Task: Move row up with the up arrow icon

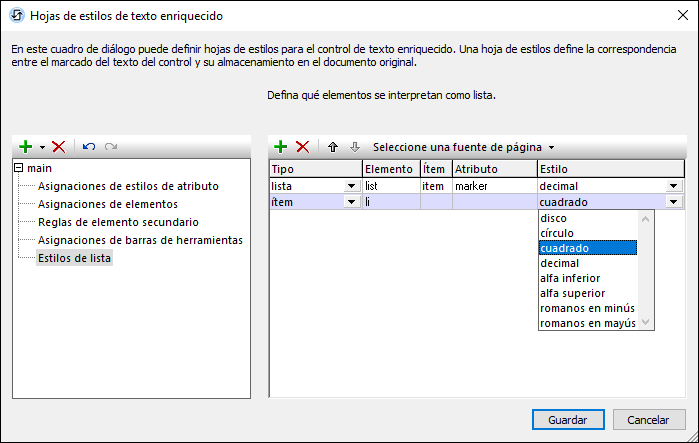Action: [x=333, y=147]
